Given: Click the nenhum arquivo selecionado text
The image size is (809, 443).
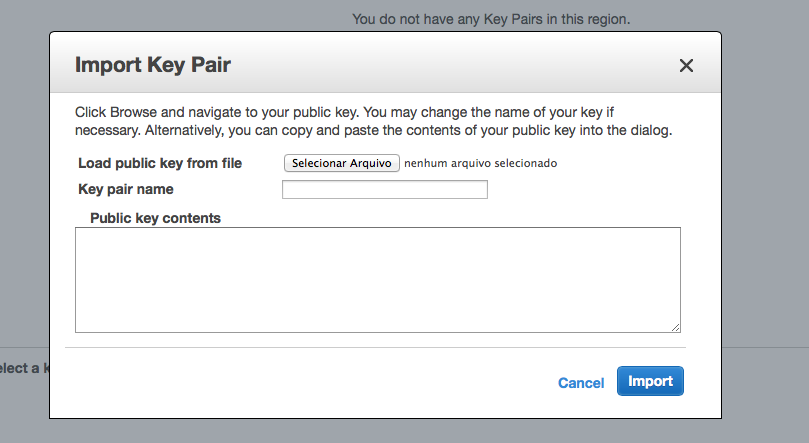Looking at the screenshot, I should pos(480,163).
